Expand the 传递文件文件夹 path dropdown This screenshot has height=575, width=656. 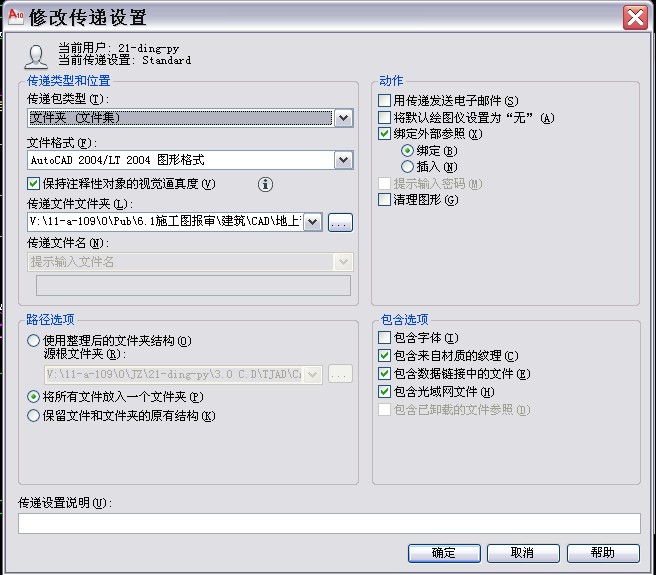pos(313,222)
